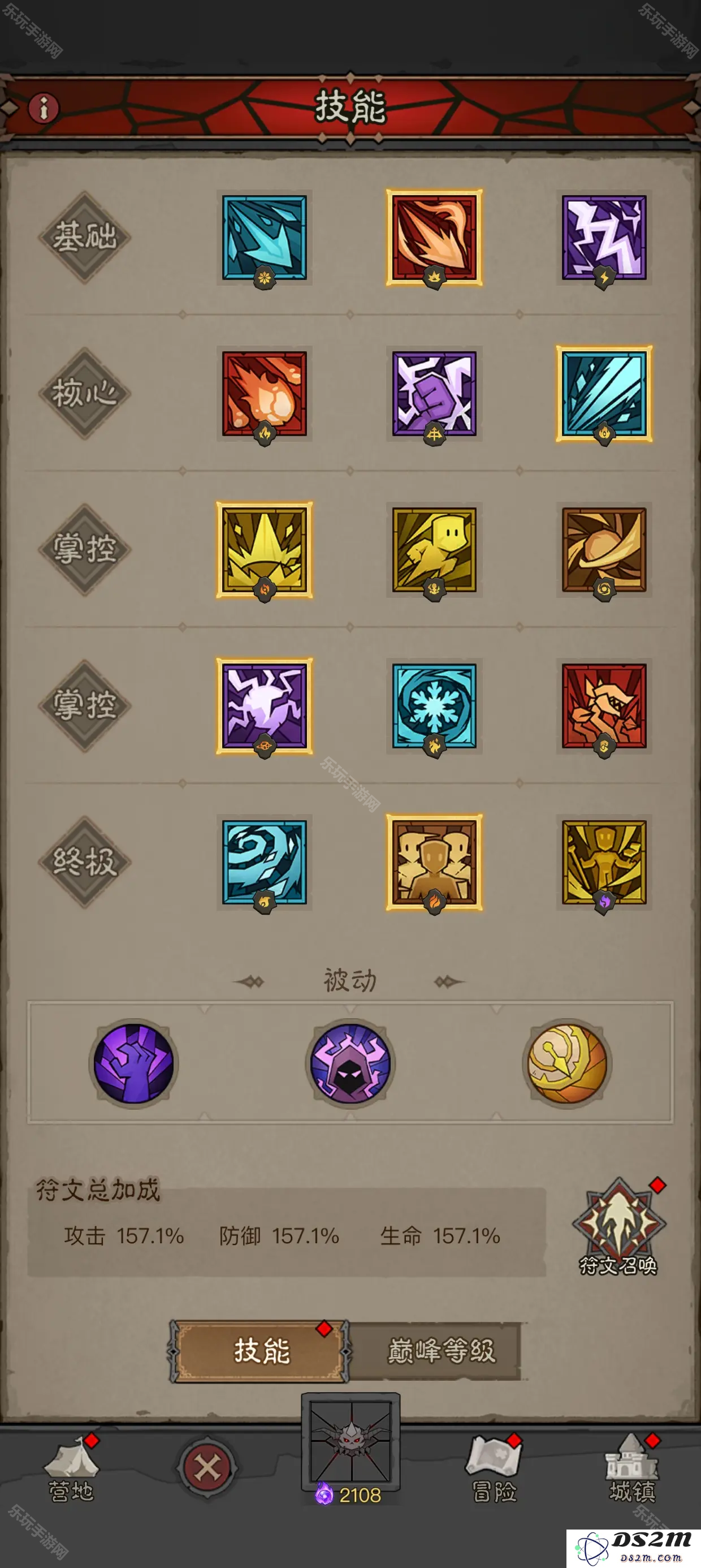Viewport: 701px width, 1568px height.
Task: Close the panel with red X button
Action: [207, 1467]
